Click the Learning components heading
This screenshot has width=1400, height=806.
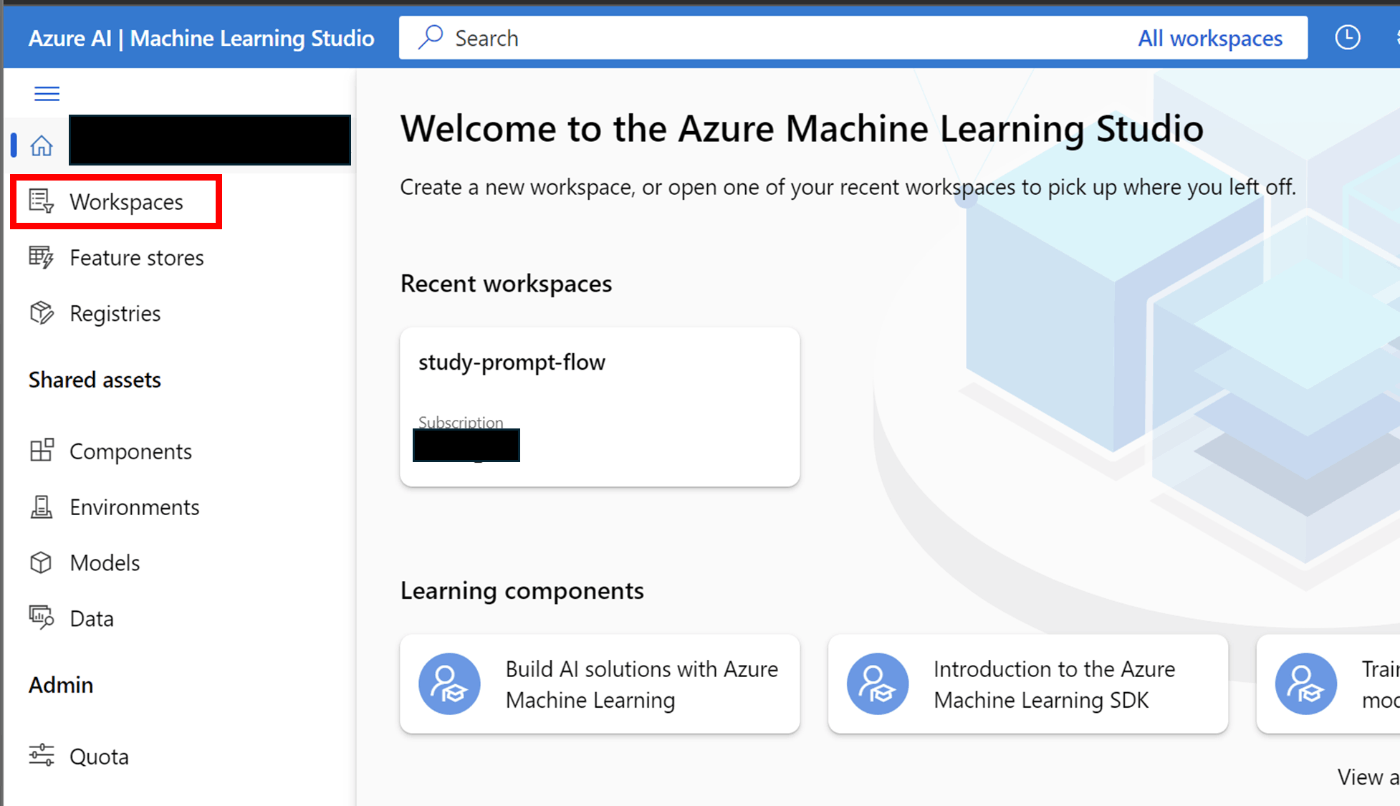click(x=522, y=591)
